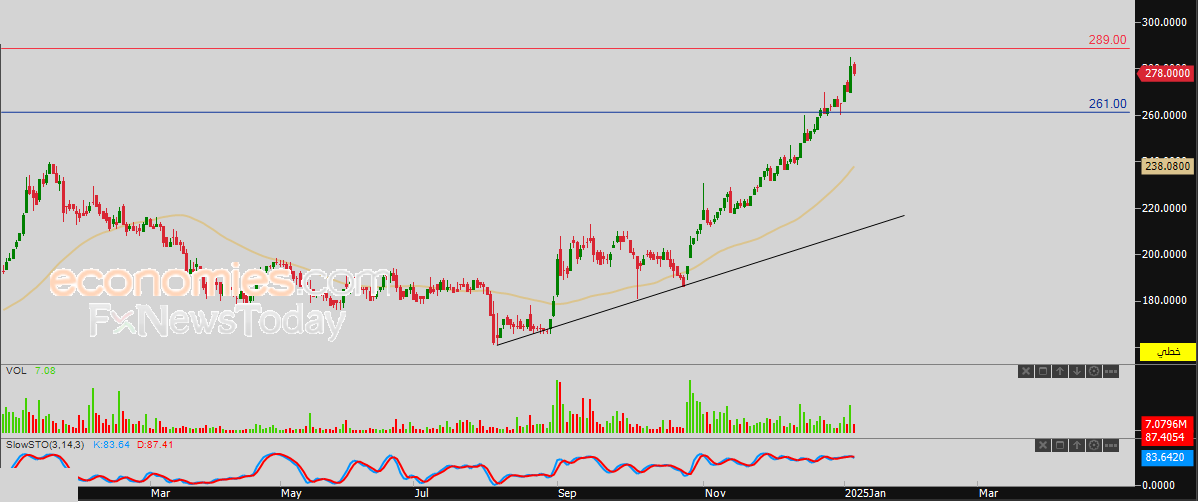This screenshot has width=1198, height=502.
Task: Click the May date on time axis
Action: point(292,494)
